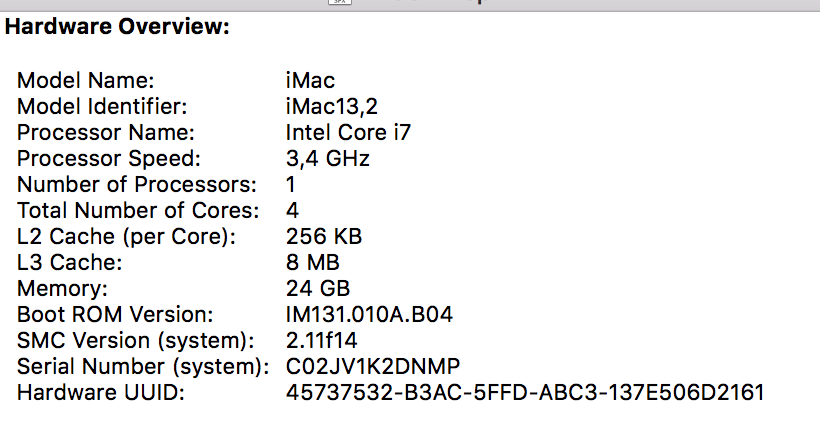
Task: Select the SMC Version value 2.11f14
Action: pyautogui.click(x=322, y=341)
